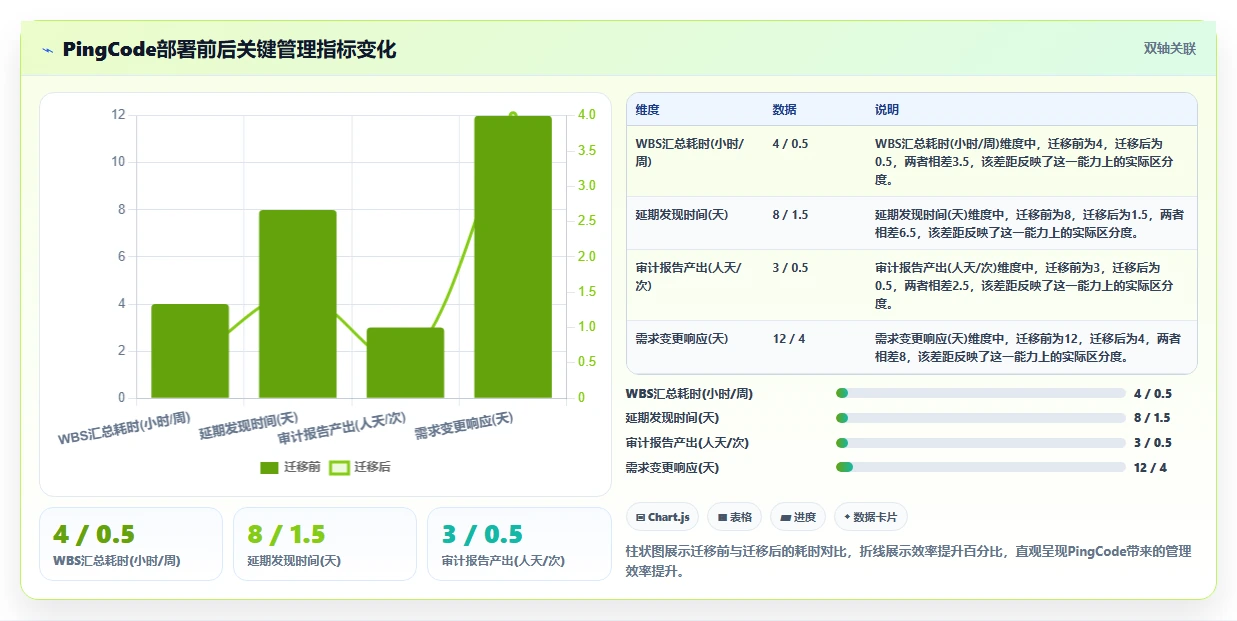Image resolution: width=1237 pixels, height=621 pixels.
Task: Click the 审计报告产出 progress bar
Action: [x=980, y=443]
